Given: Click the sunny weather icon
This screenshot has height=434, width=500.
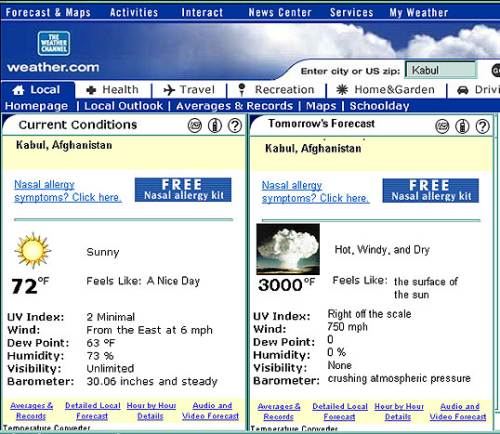Looking at the screenshot, I should (33, 250).
